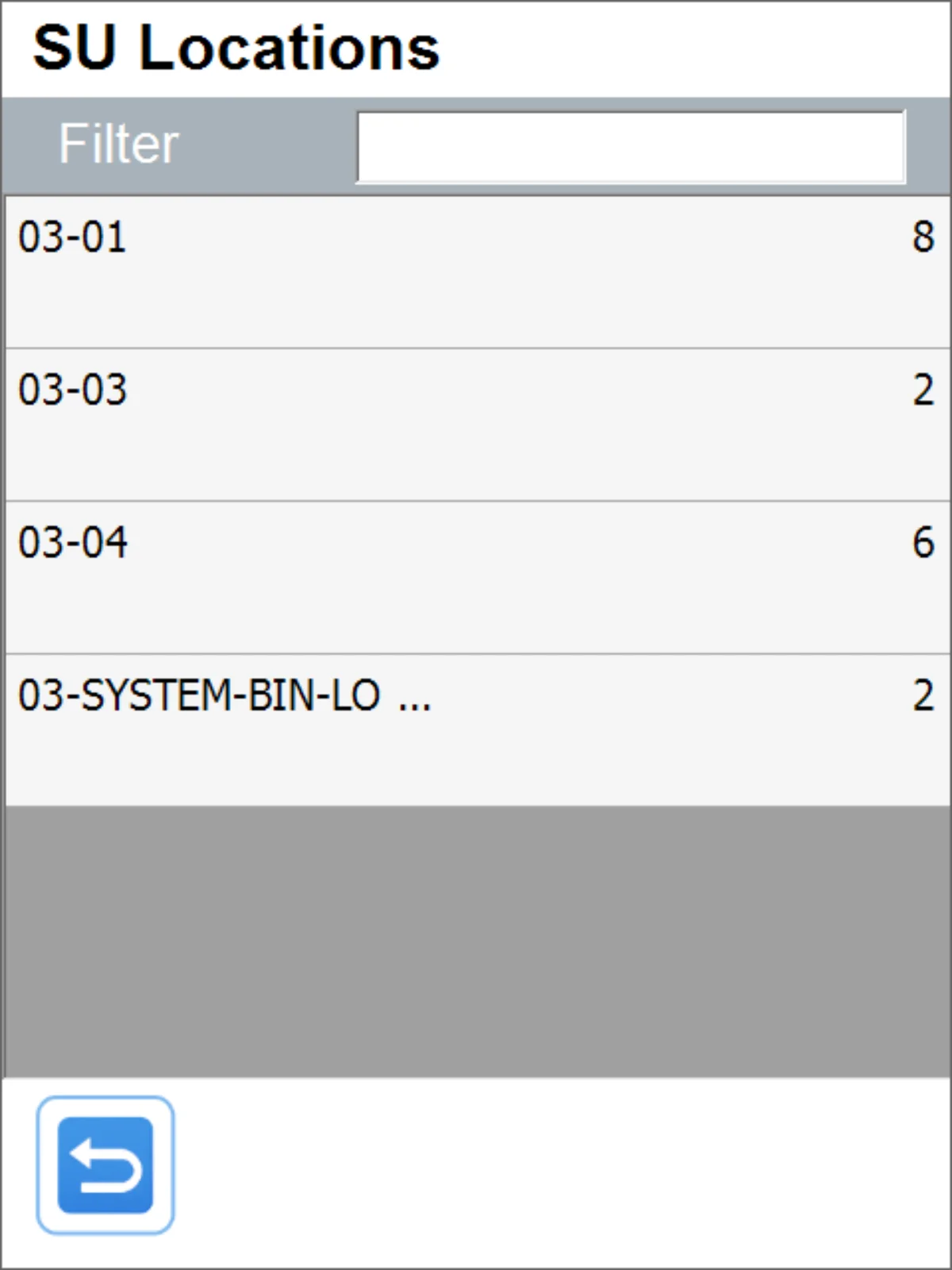Click the 03-03 location name text
Screen dimensions: 952x1270
coord(72,390)
